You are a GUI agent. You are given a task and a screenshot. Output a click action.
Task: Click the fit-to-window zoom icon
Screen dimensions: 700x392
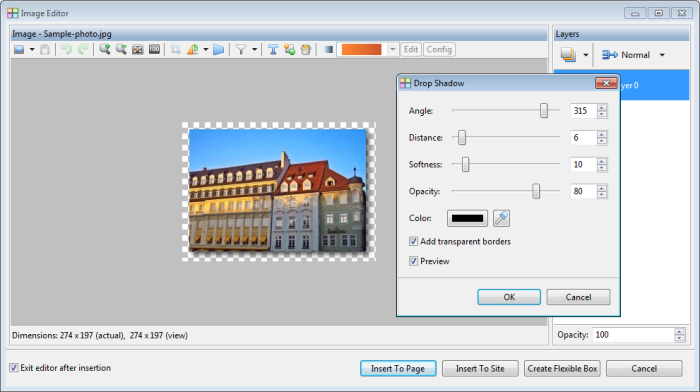(x=138, y=50)
